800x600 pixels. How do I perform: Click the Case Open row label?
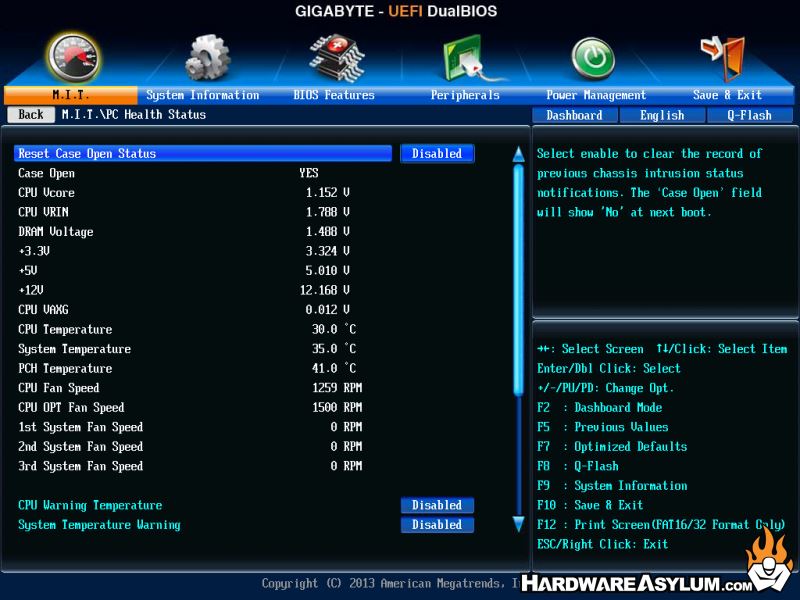(46, 173)
